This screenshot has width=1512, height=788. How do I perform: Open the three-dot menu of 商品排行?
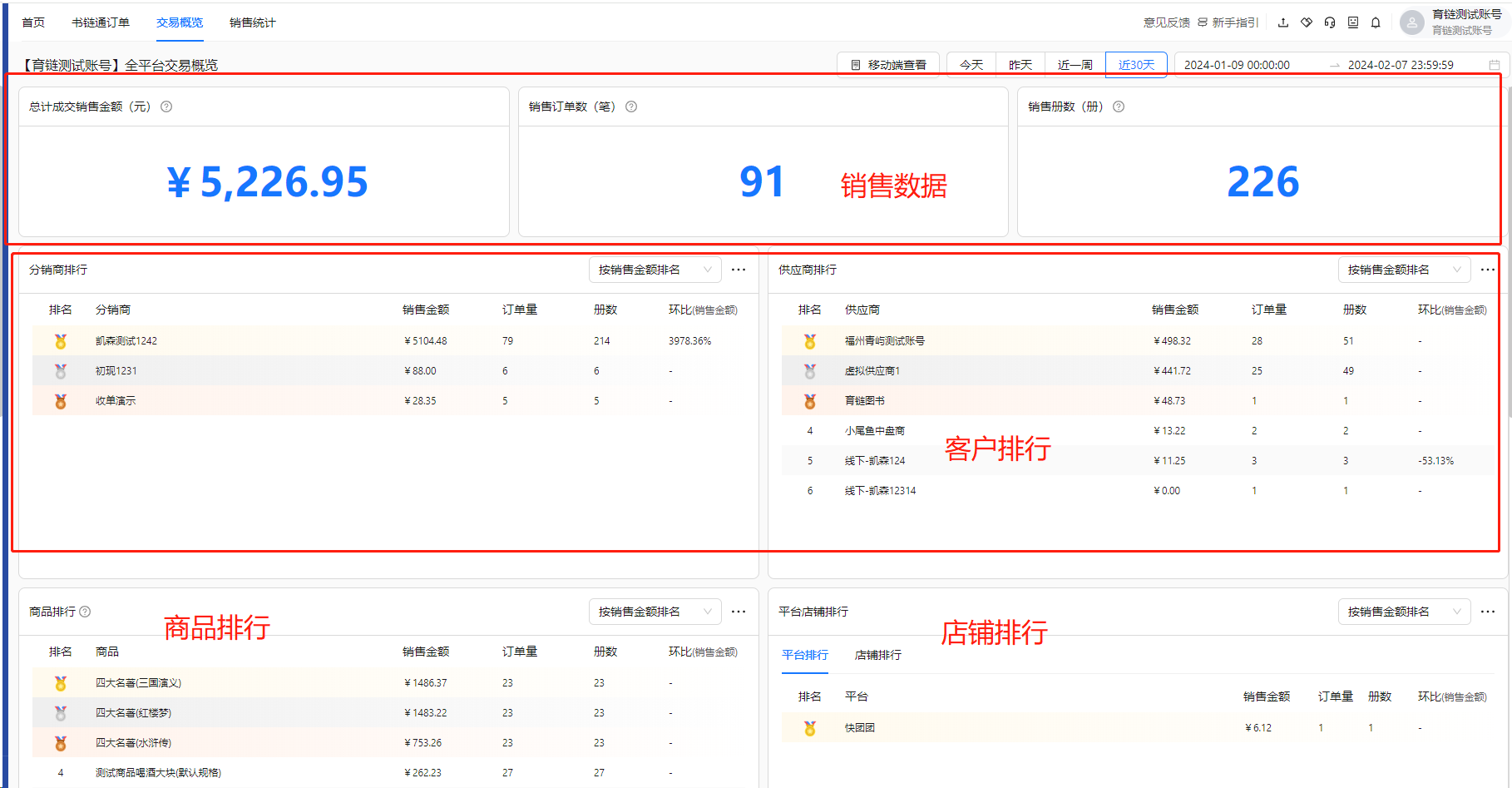pyautogui.click(x=739, y=612)
